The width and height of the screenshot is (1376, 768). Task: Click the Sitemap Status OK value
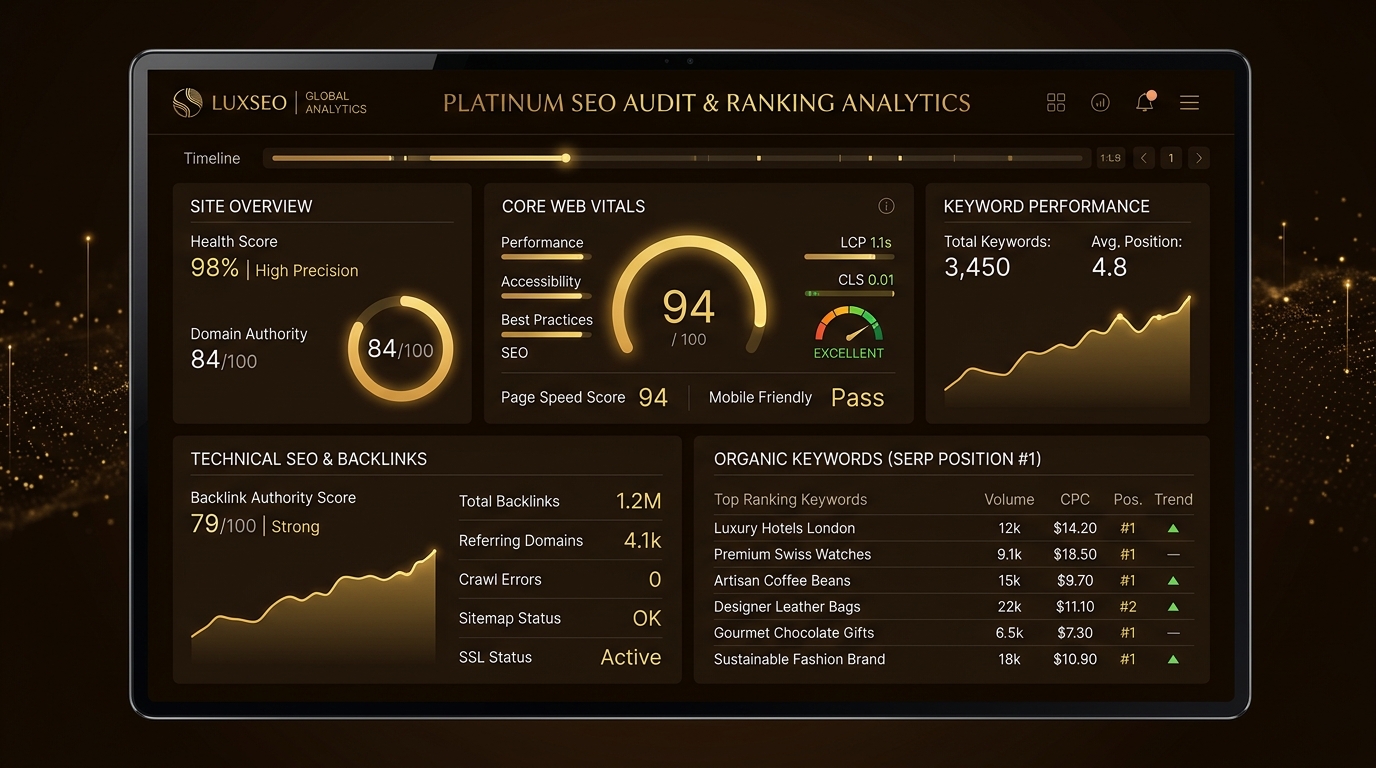[x=647, y=618]
